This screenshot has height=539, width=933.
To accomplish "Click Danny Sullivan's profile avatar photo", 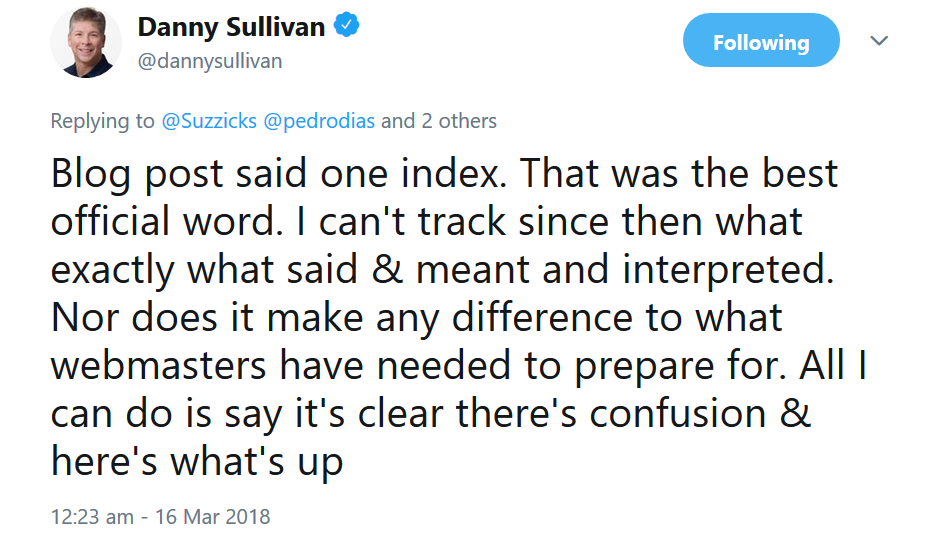I will point(86,42).
